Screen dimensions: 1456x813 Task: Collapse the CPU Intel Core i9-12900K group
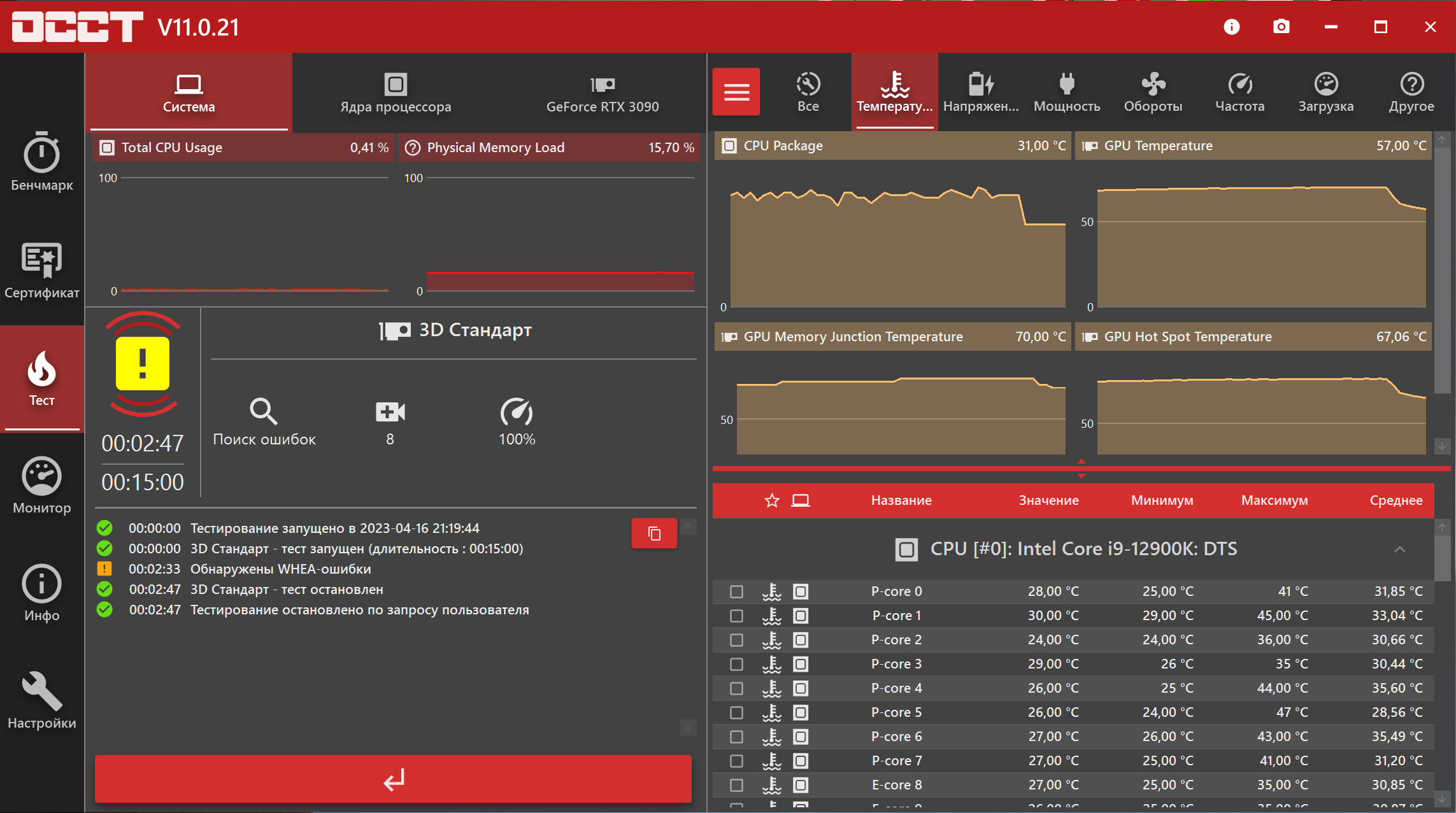pyautogui.click(x=1399, y=549)
